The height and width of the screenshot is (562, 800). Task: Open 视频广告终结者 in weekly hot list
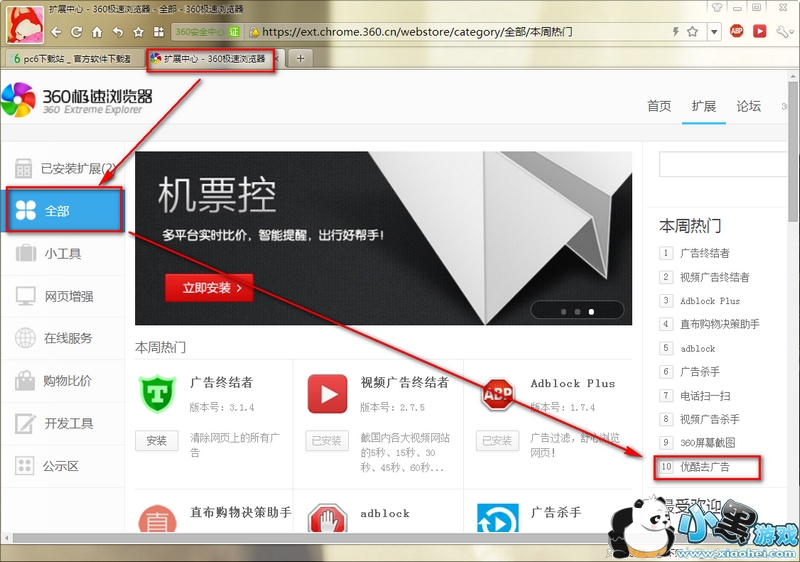pos(714,277)
